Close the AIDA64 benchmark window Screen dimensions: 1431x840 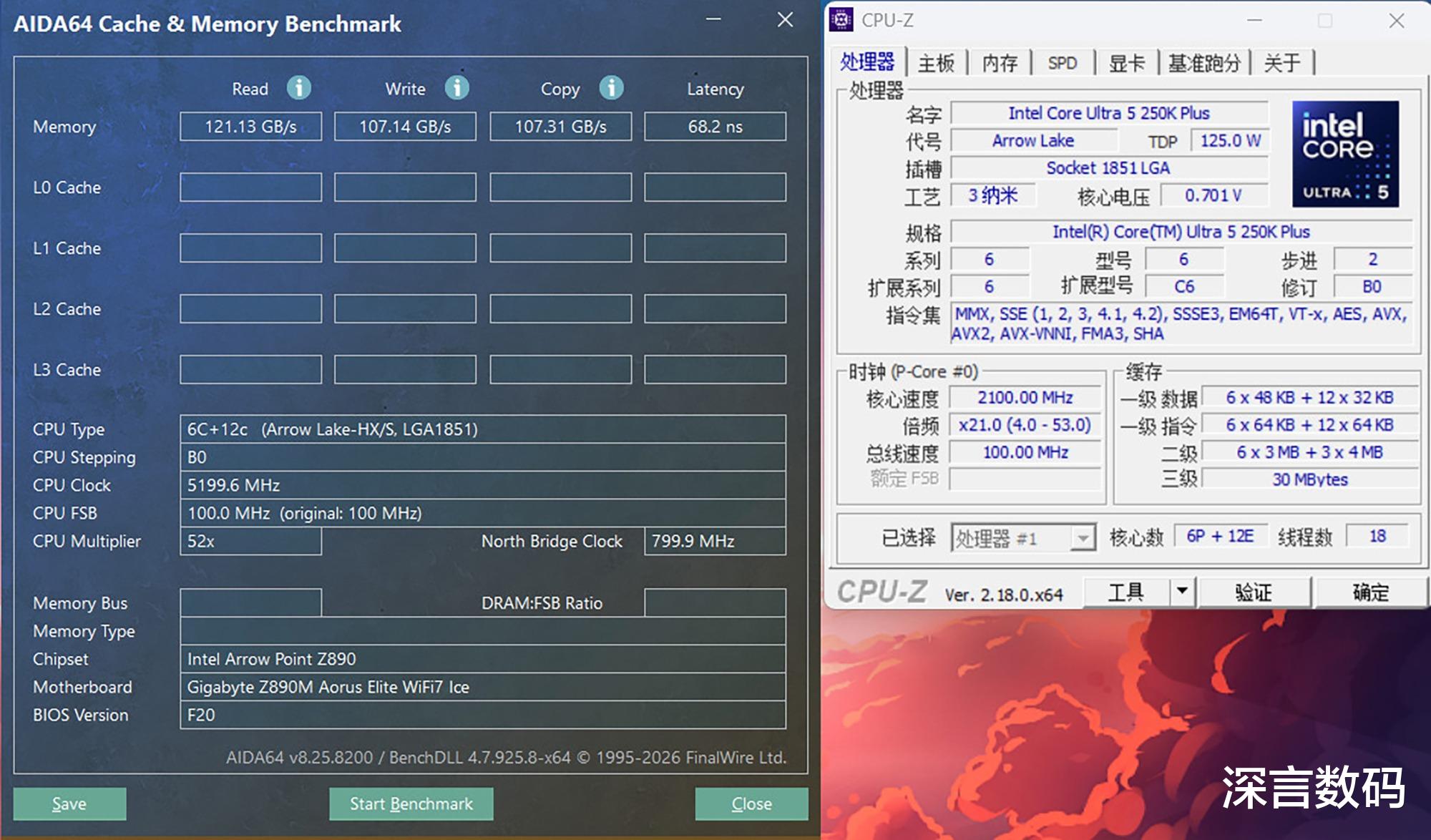pos(785,19)
